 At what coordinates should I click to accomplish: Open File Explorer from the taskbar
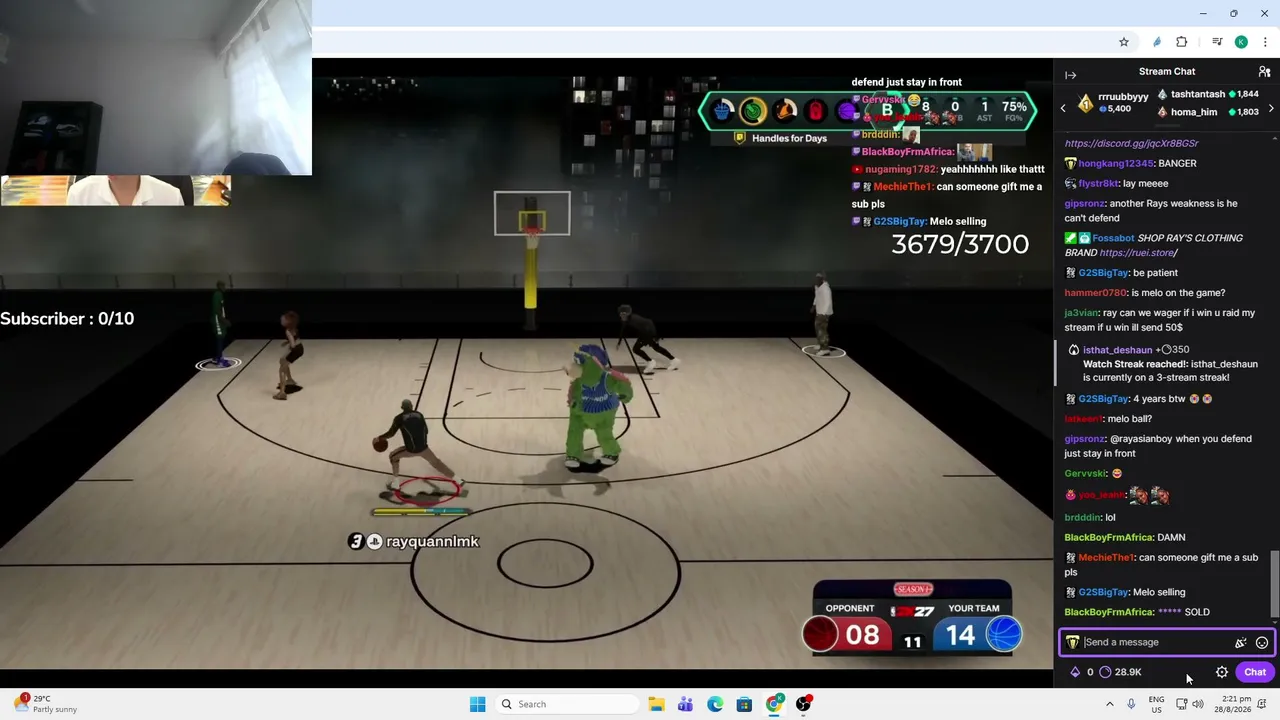click(x=656, y=704)
